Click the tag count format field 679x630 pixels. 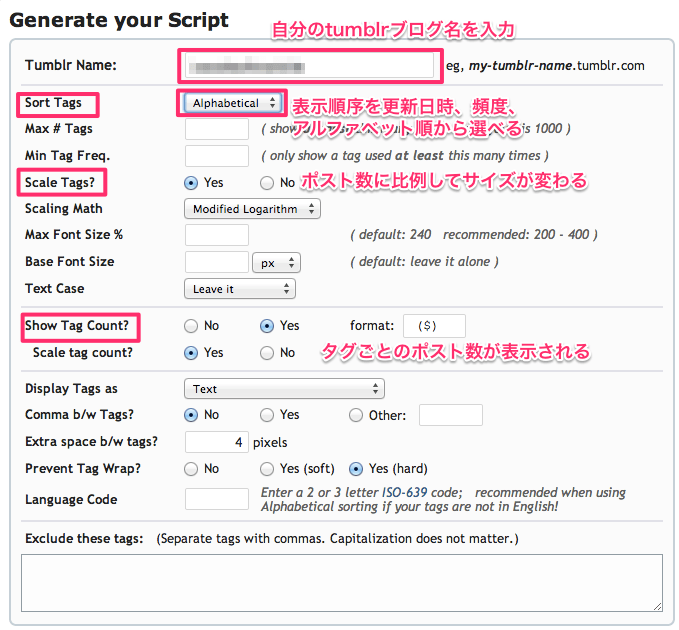coord(434,326)
